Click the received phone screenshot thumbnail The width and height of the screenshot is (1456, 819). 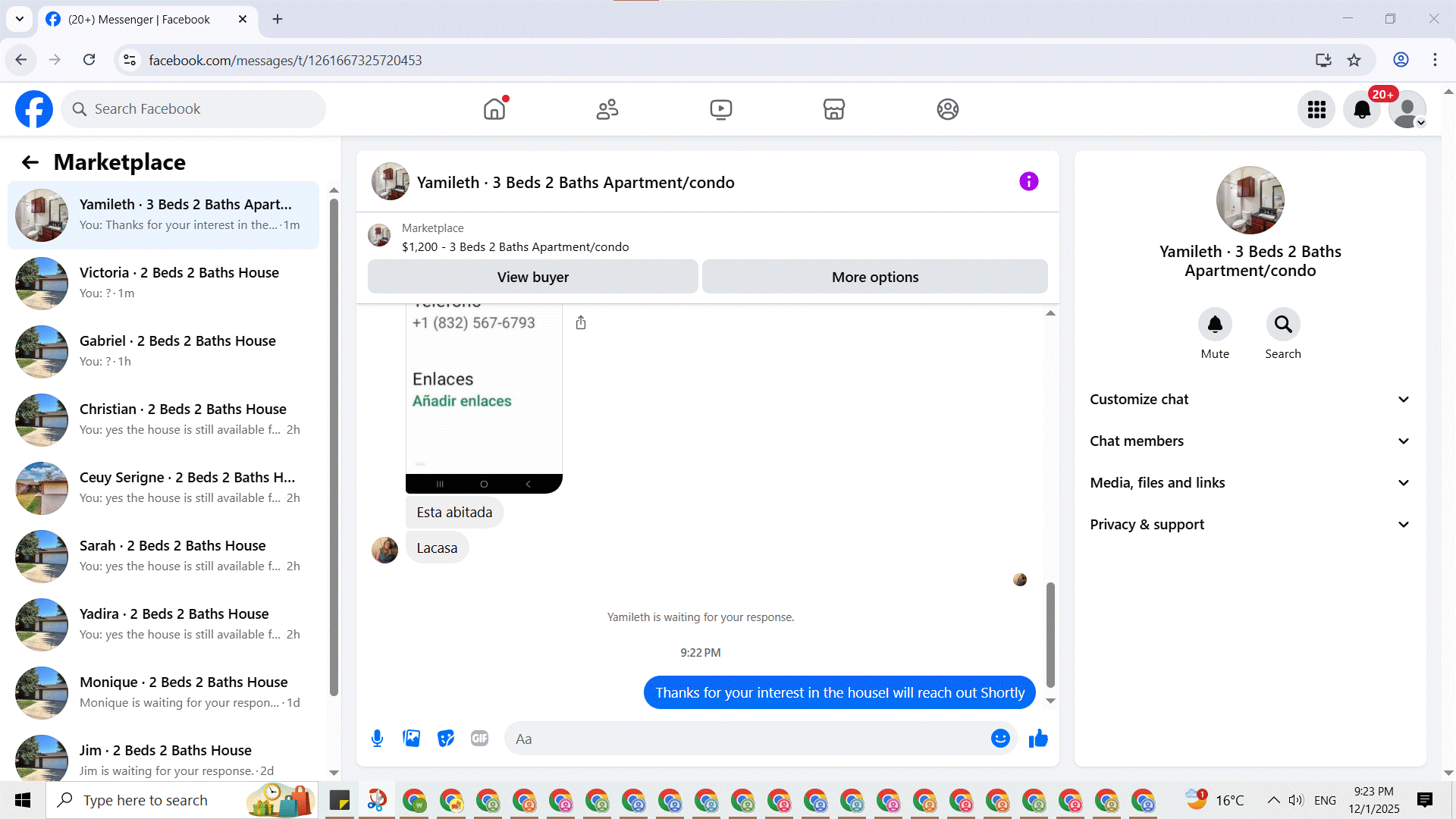[484, 399]
